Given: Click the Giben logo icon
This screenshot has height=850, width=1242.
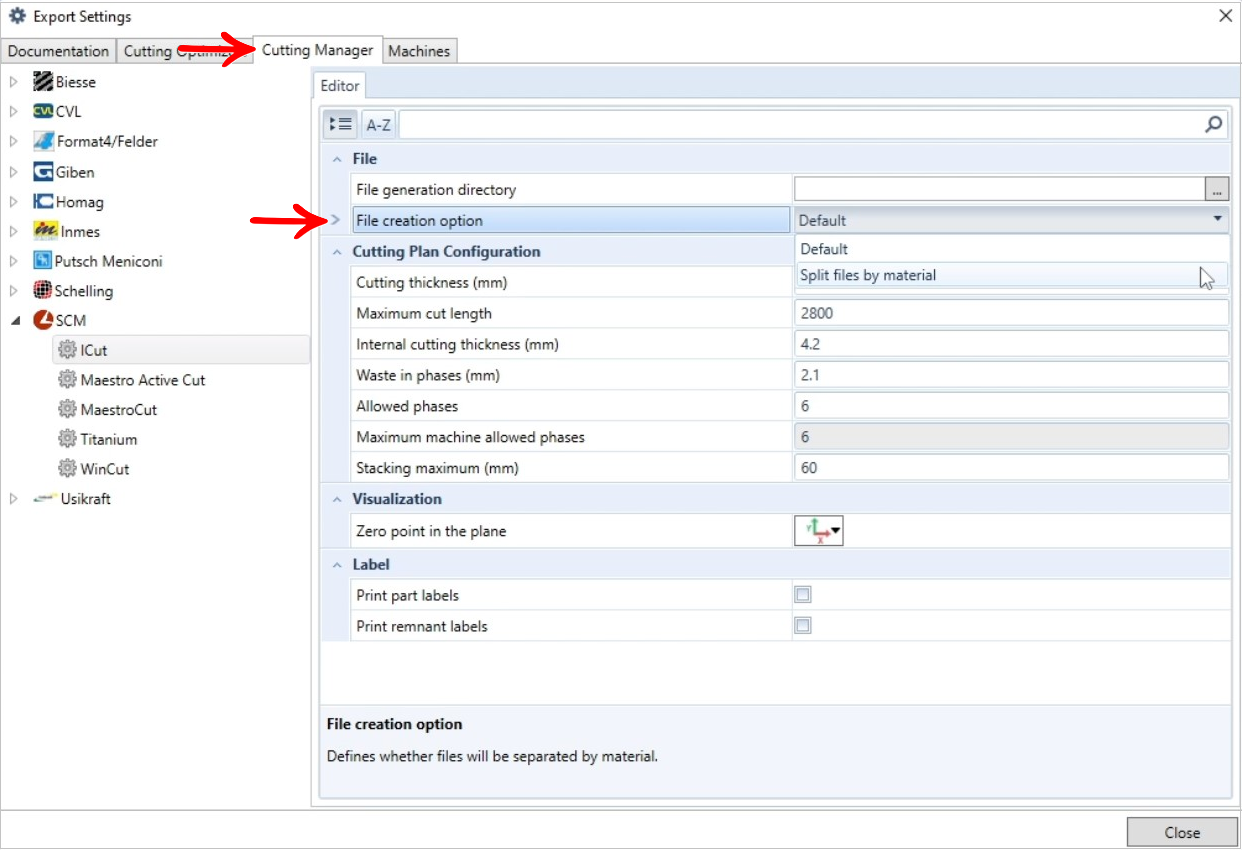Looking at the screenshot, I should point(43,172).
